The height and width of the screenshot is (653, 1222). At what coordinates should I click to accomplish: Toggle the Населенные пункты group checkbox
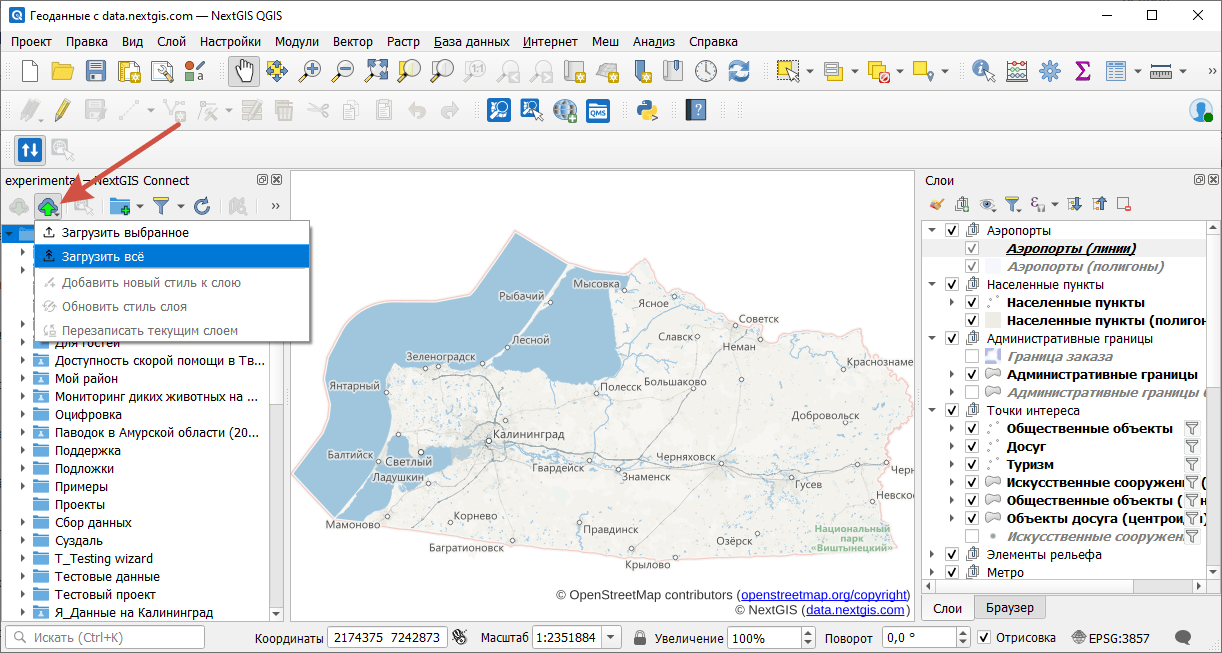tap(951, 284)
